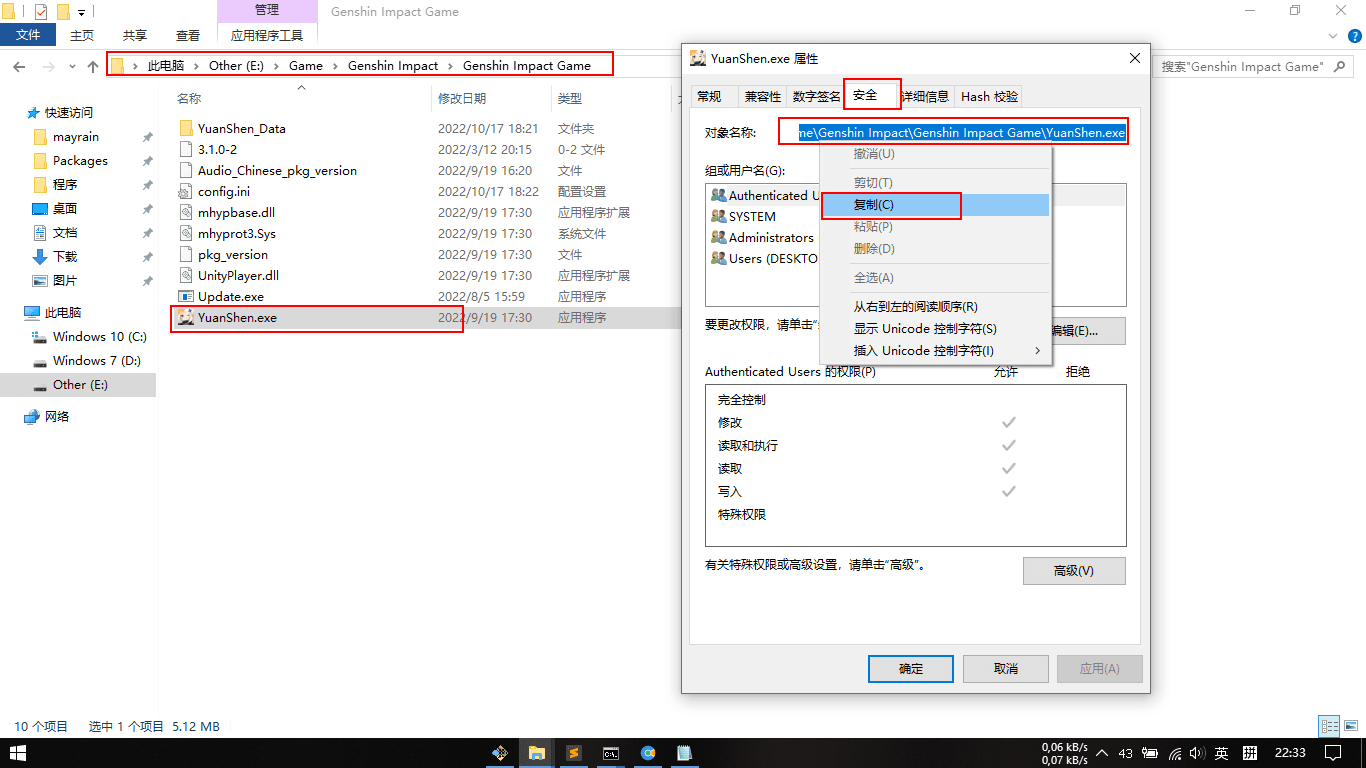Open recent locations dropdown arrow
Screen dimensions: 1366x768
click(71, 66)
